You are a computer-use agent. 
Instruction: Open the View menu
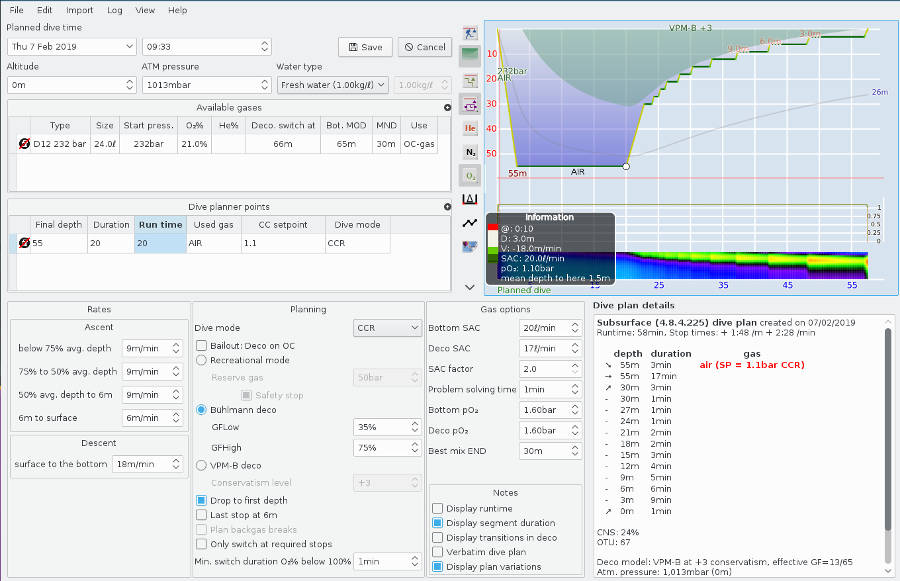[x=145, y=10]
